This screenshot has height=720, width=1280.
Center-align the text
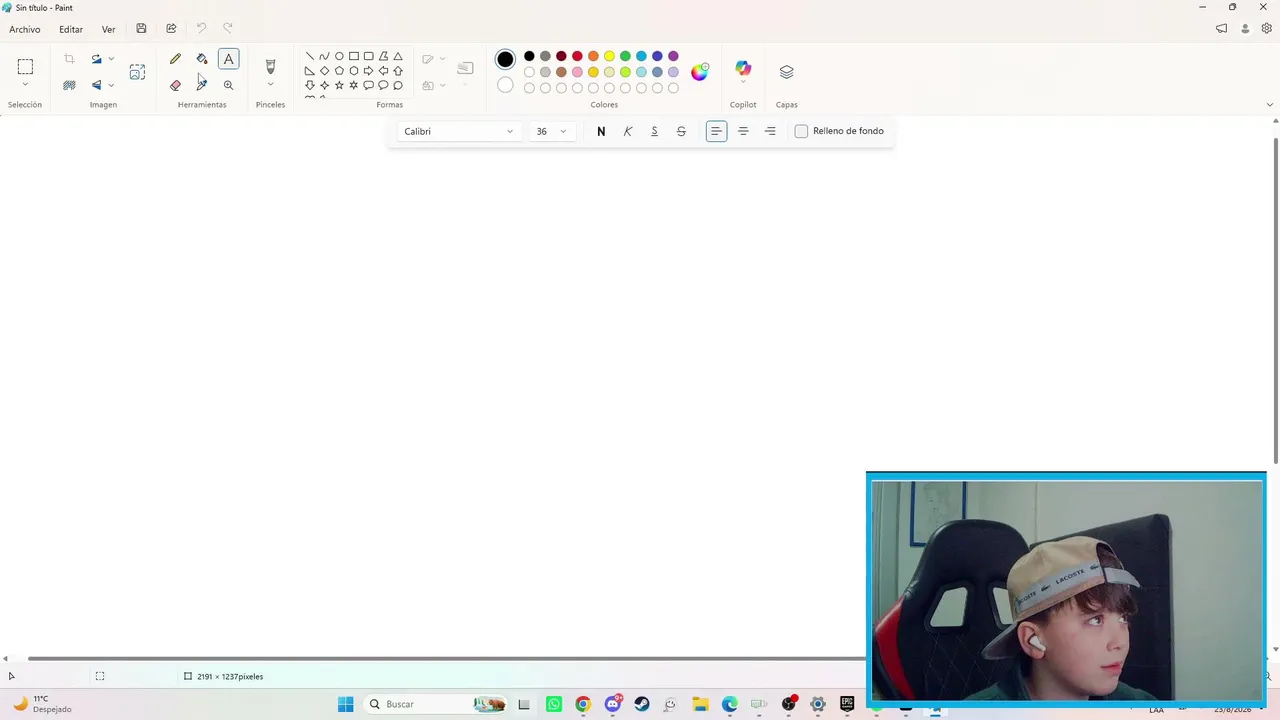[x=743, y=131]
